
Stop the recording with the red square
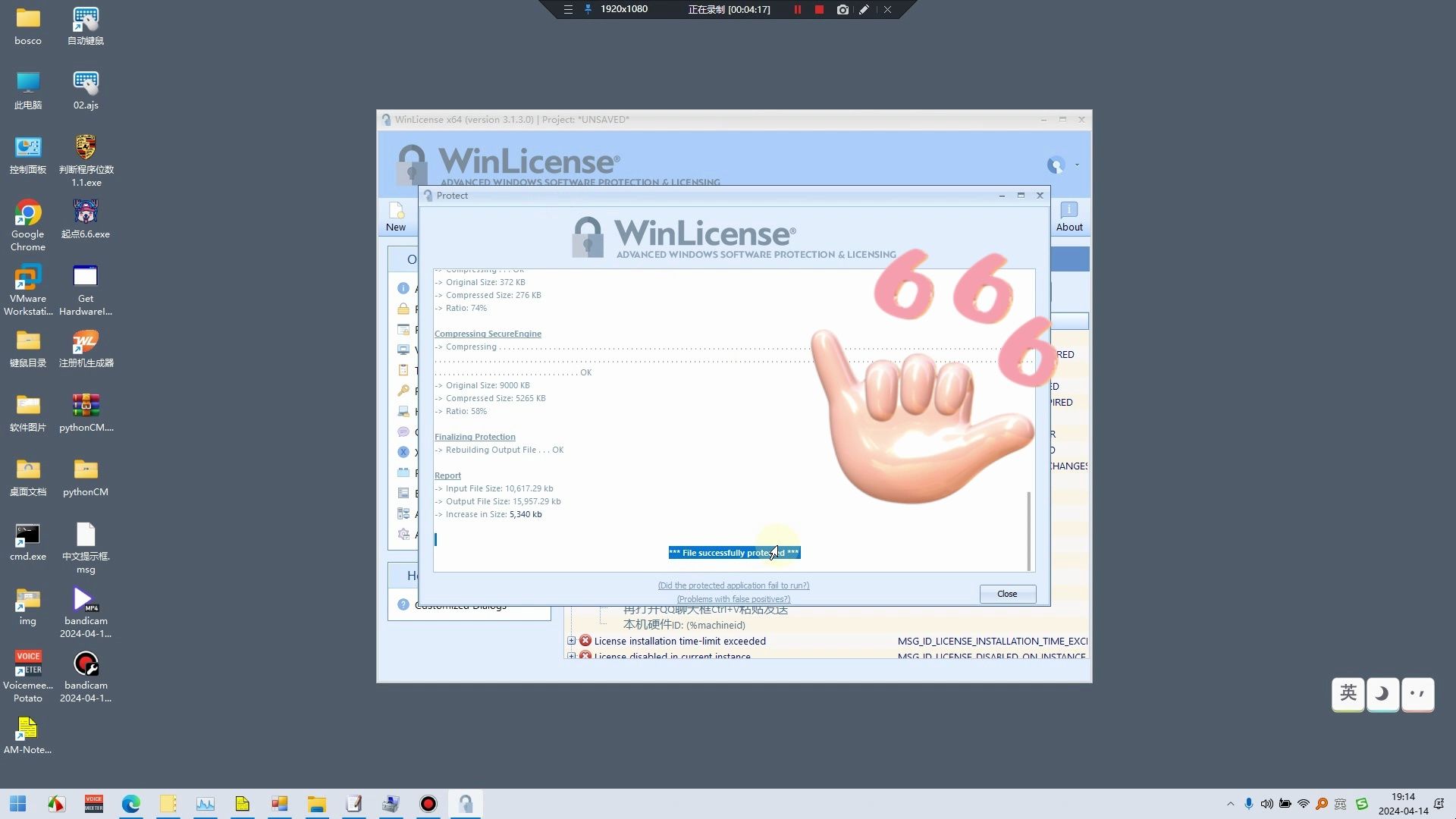[819, 10]
